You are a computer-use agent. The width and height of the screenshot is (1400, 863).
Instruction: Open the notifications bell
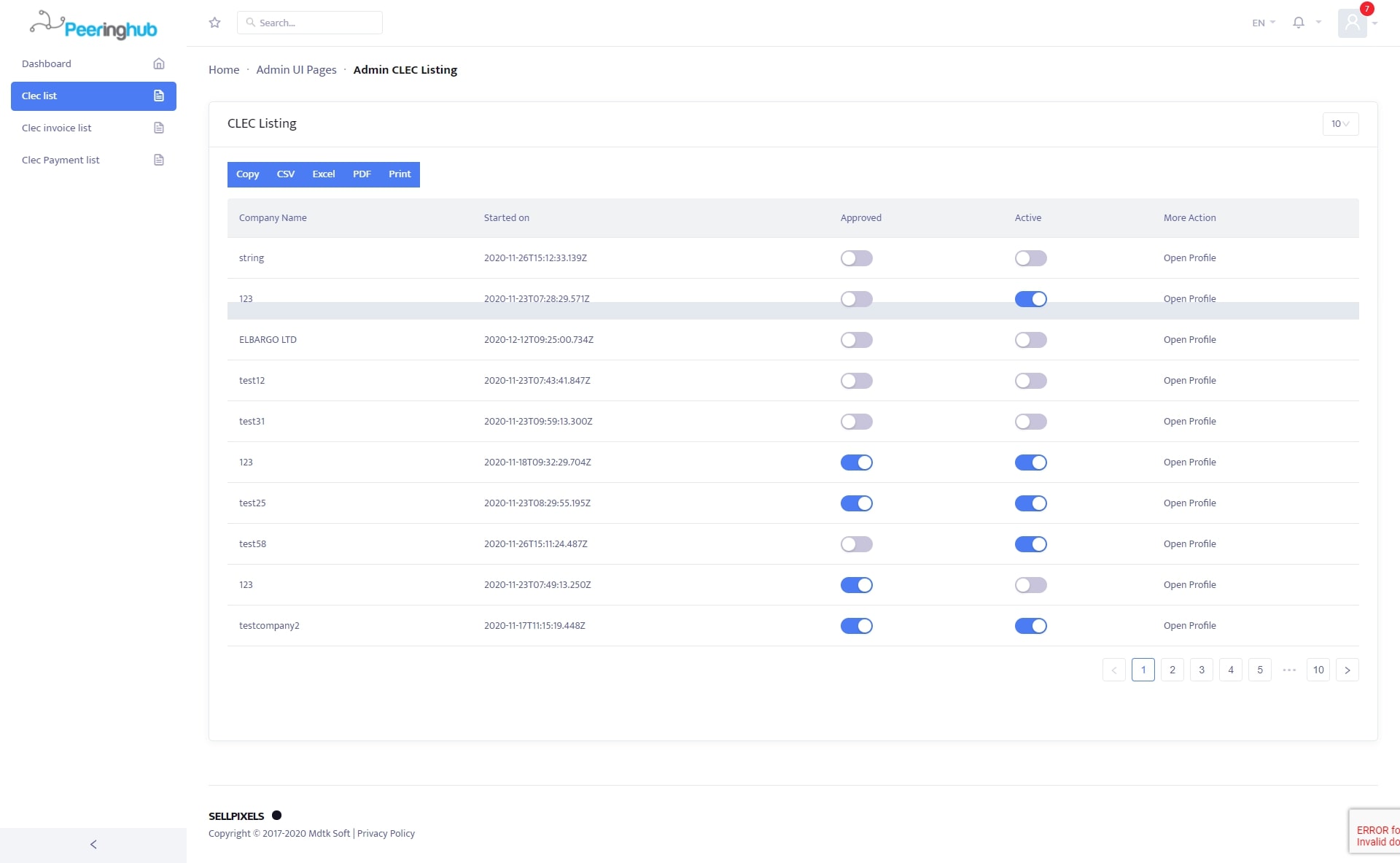click(1298, 23)
